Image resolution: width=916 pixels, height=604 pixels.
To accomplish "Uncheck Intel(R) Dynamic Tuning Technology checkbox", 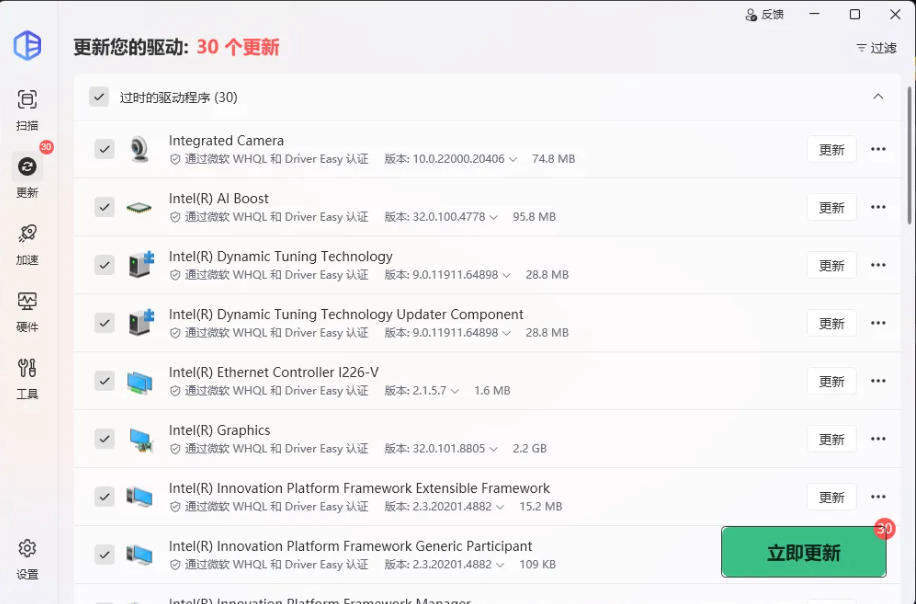I will (x=105, y=265).
